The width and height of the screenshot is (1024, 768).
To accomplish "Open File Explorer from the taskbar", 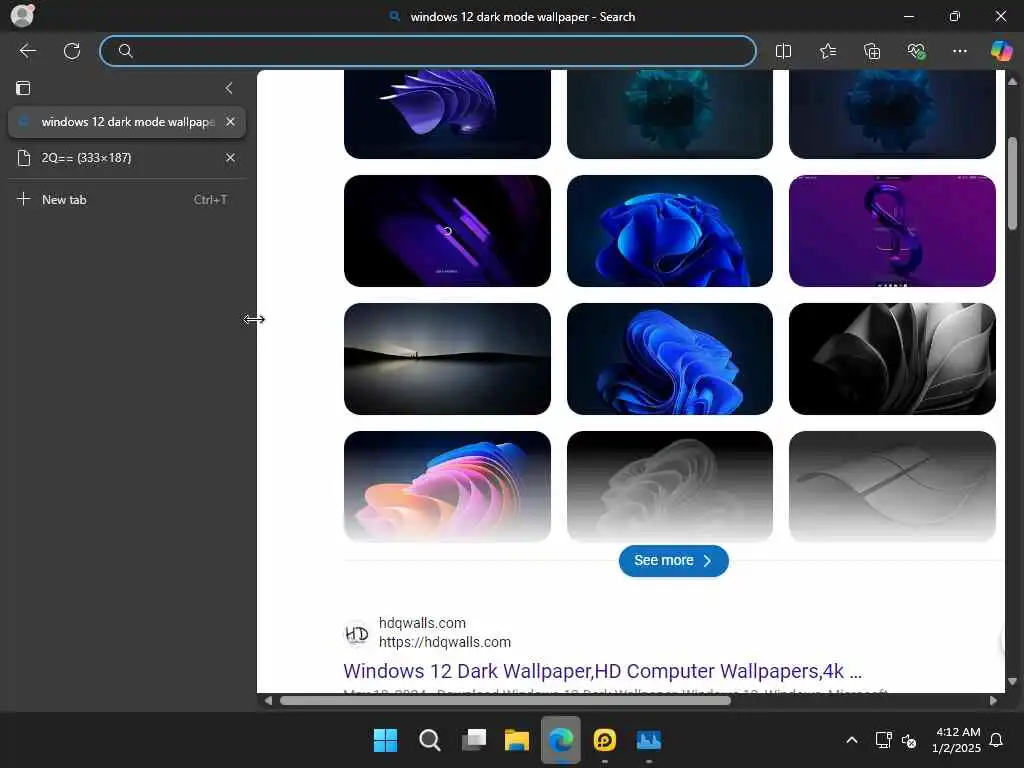I will coord(517,741).
